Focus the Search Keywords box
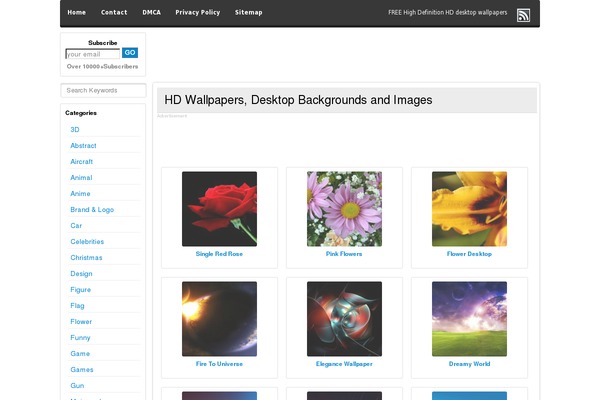This screenshot has width=600, height=400. 103,90
